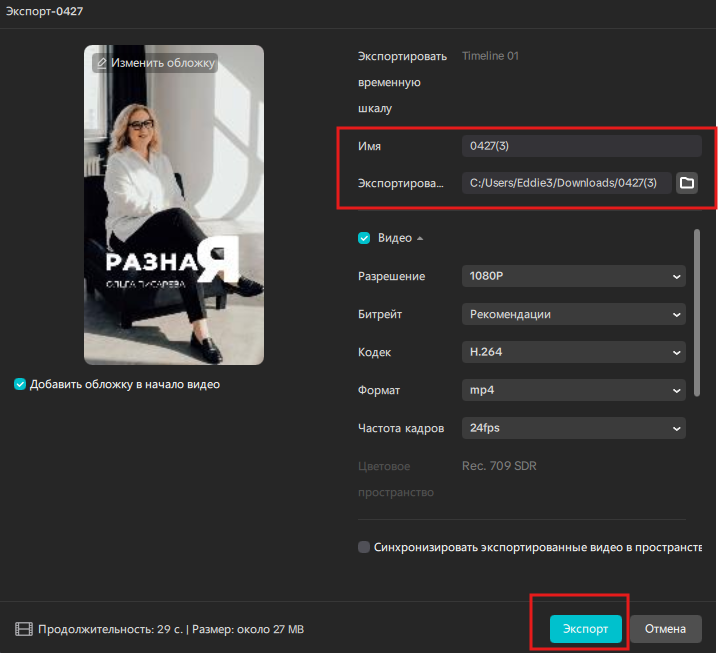Screen dimensions: 718x653
Task: Click Продолжительность: 29 с. status text
Action: pos(110,629)
